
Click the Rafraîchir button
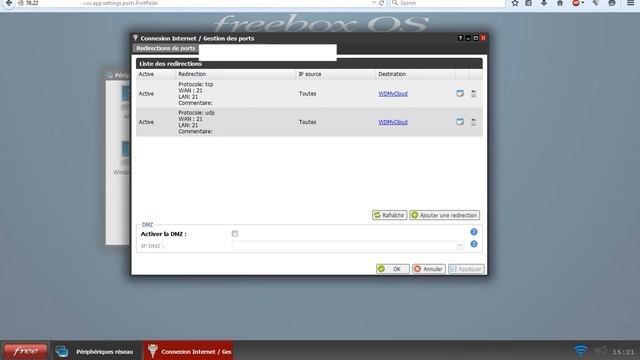(389, 215)
